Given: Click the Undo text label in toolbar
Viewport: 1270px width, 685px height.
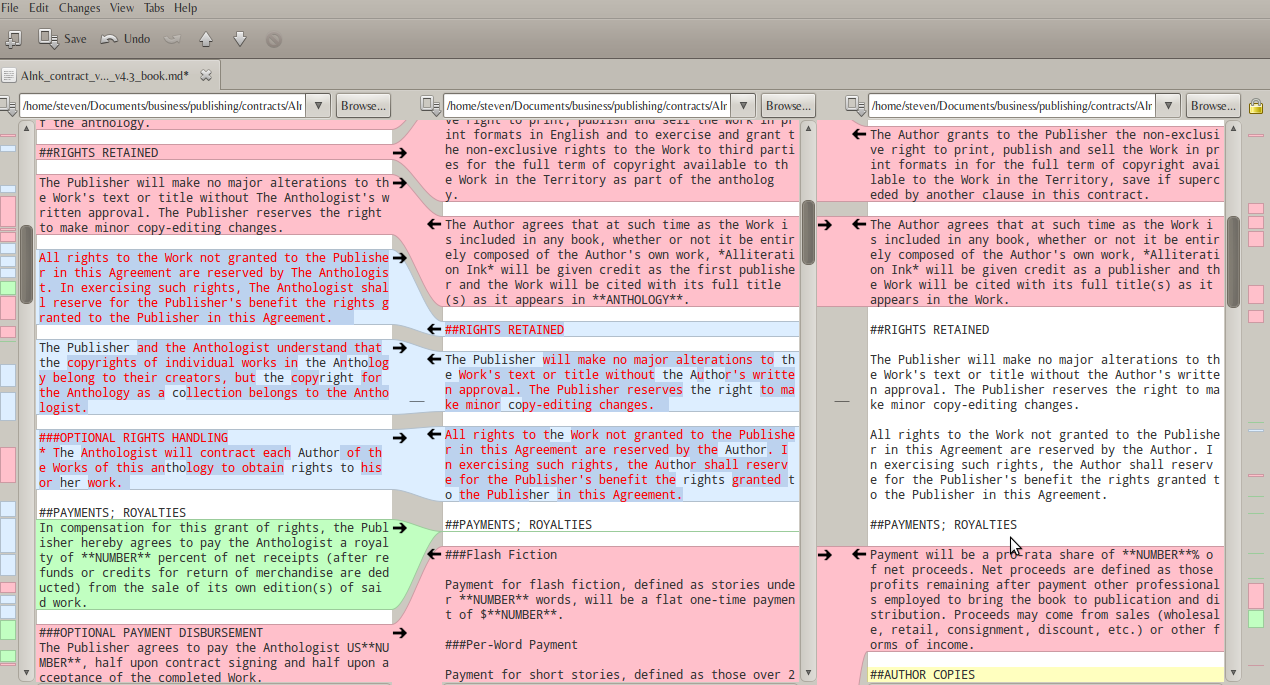Looking at the screenshot, I should click(137, 39).
